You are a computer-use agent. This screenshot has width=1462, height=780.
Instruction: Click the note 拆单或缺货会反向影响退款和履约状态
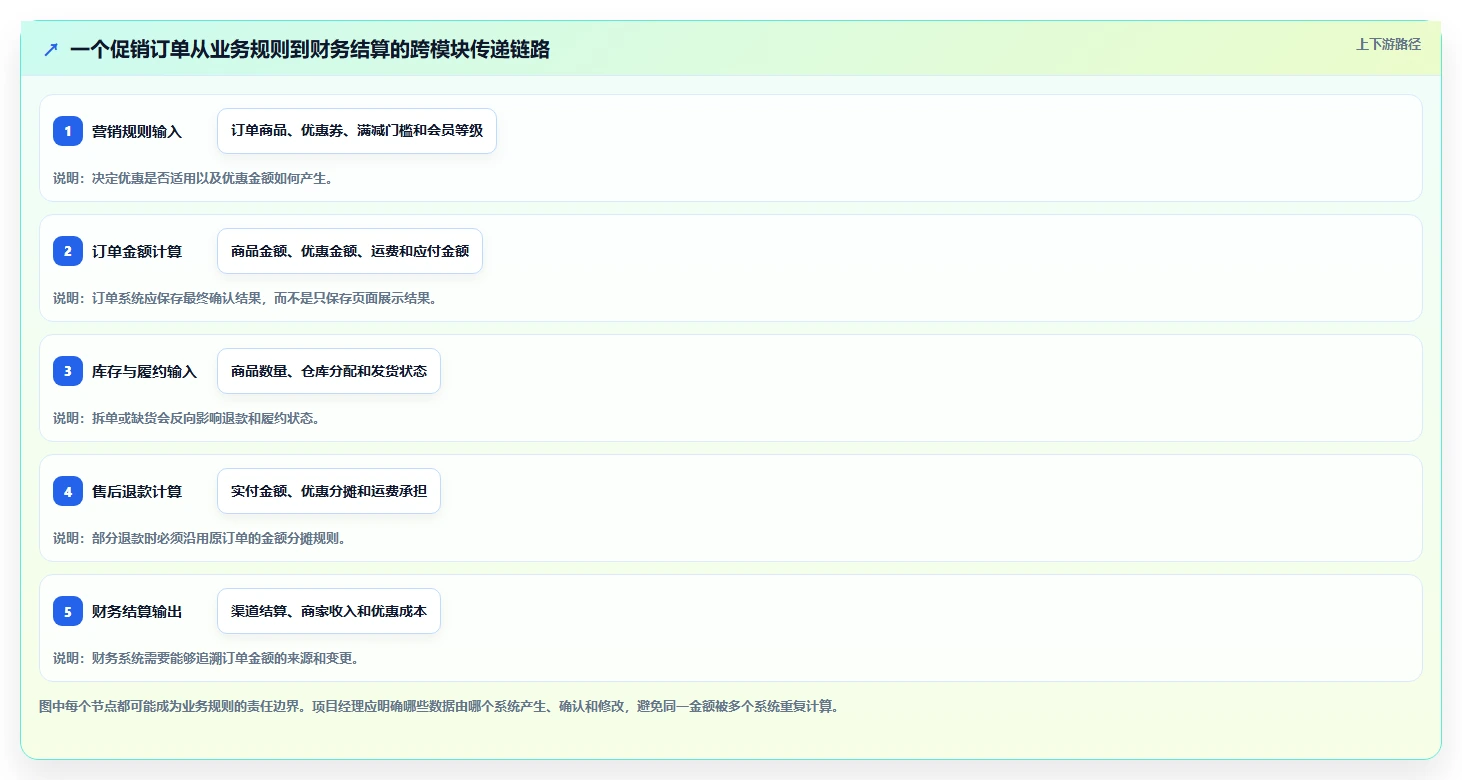coord(187,418)
